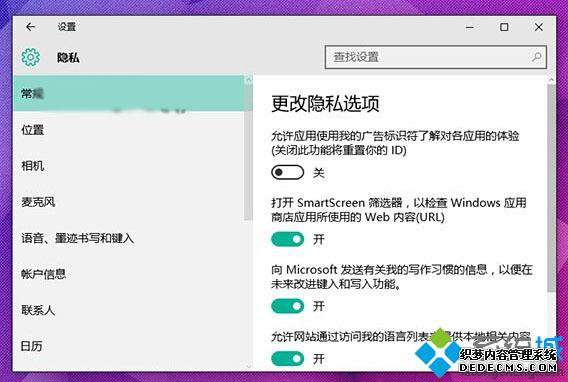Click the main pane scroll-up arrow
568x382 pixels.
click(551, 79)
